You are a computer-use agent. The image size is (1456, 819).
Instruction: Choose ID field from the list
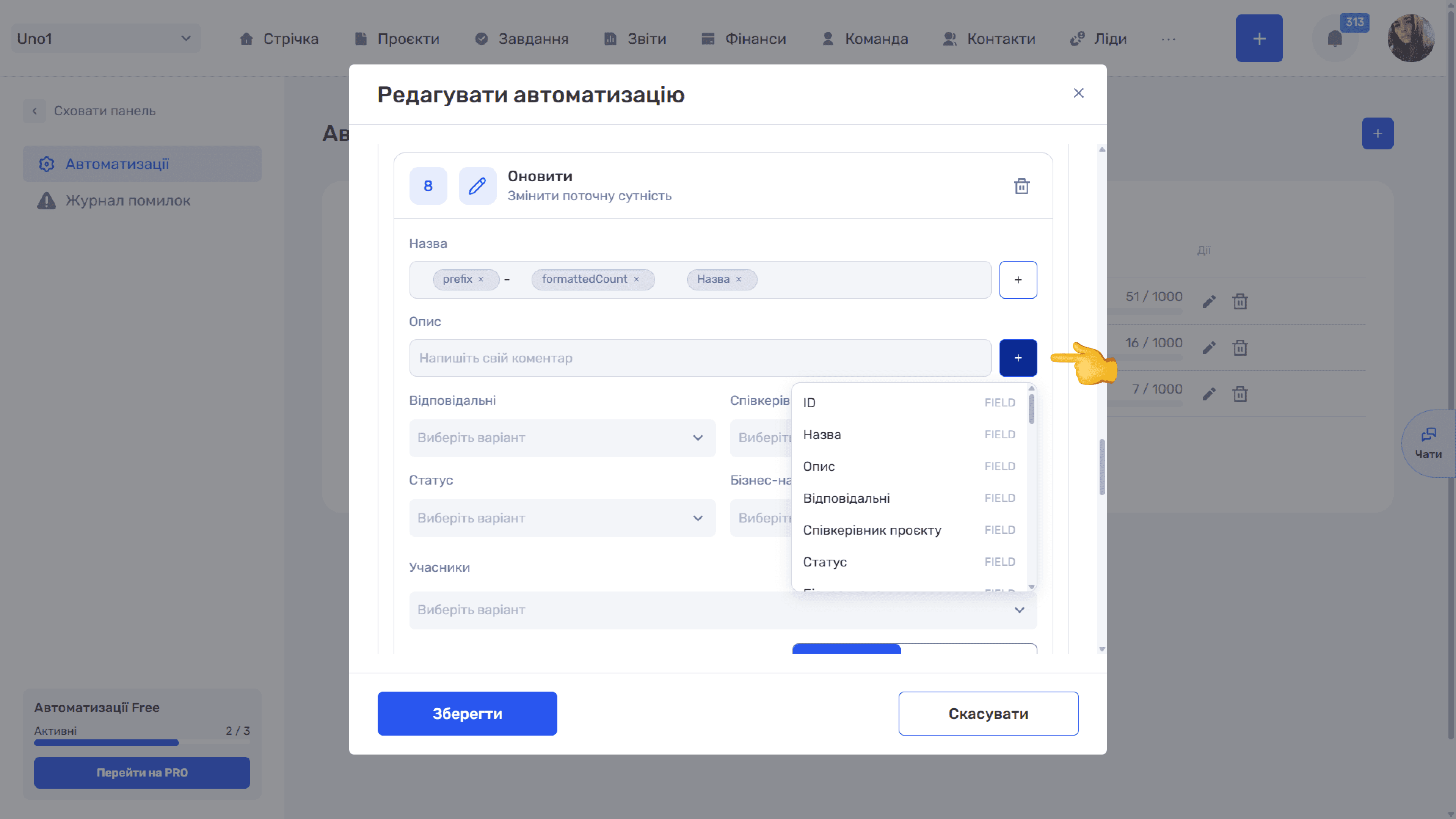pos(909,402)
